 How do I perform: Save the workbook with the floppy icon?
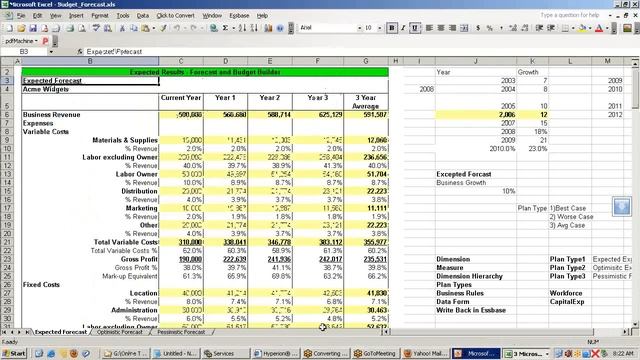(33, 28)
